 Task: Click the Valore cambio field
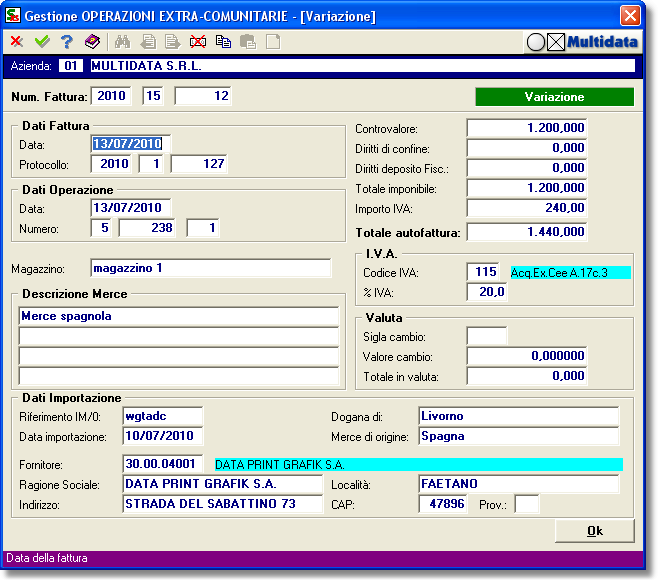pos(527,356)
